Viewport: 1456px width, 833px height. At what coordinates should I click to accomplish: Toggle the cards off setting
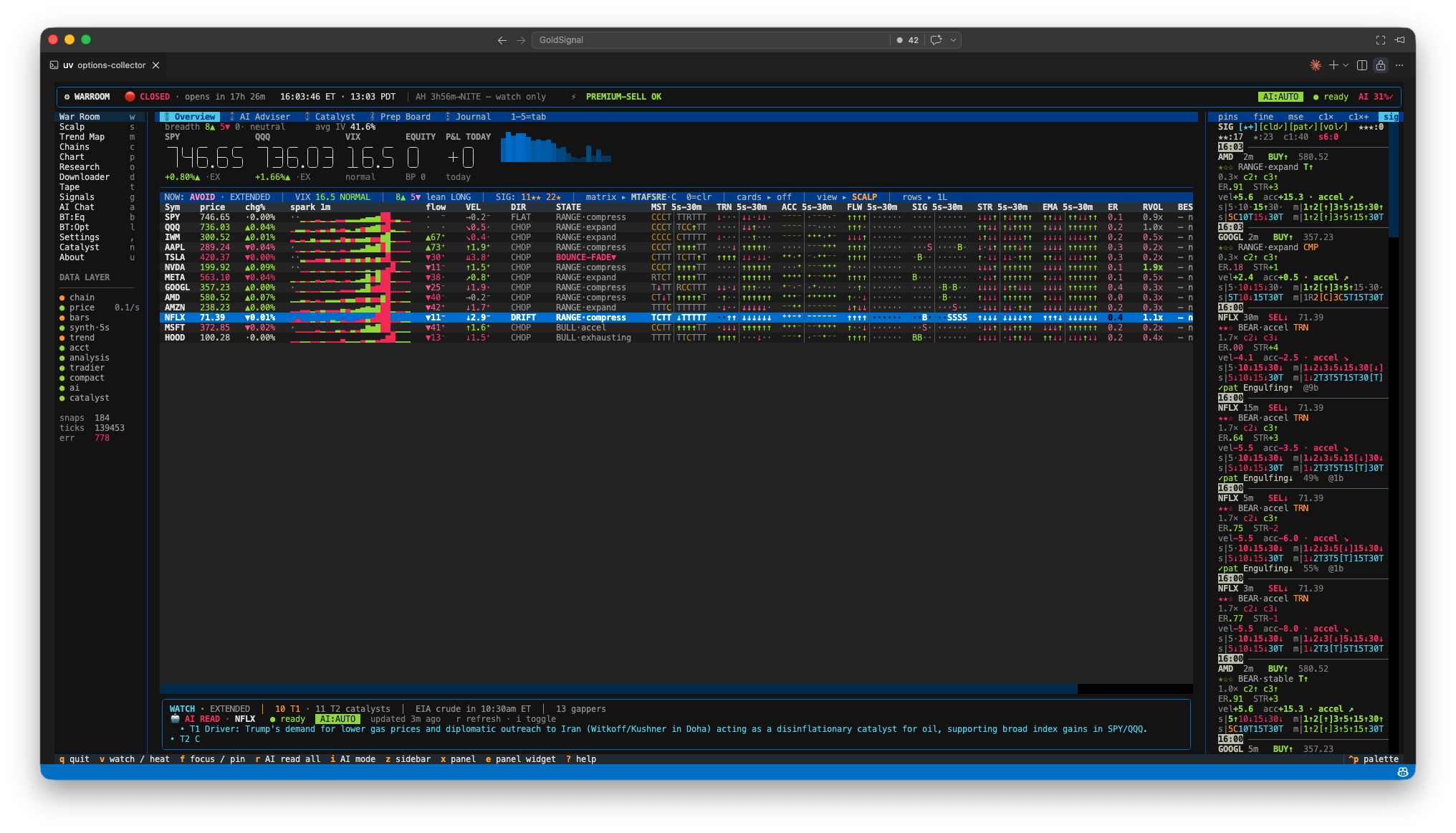(764, 197)
